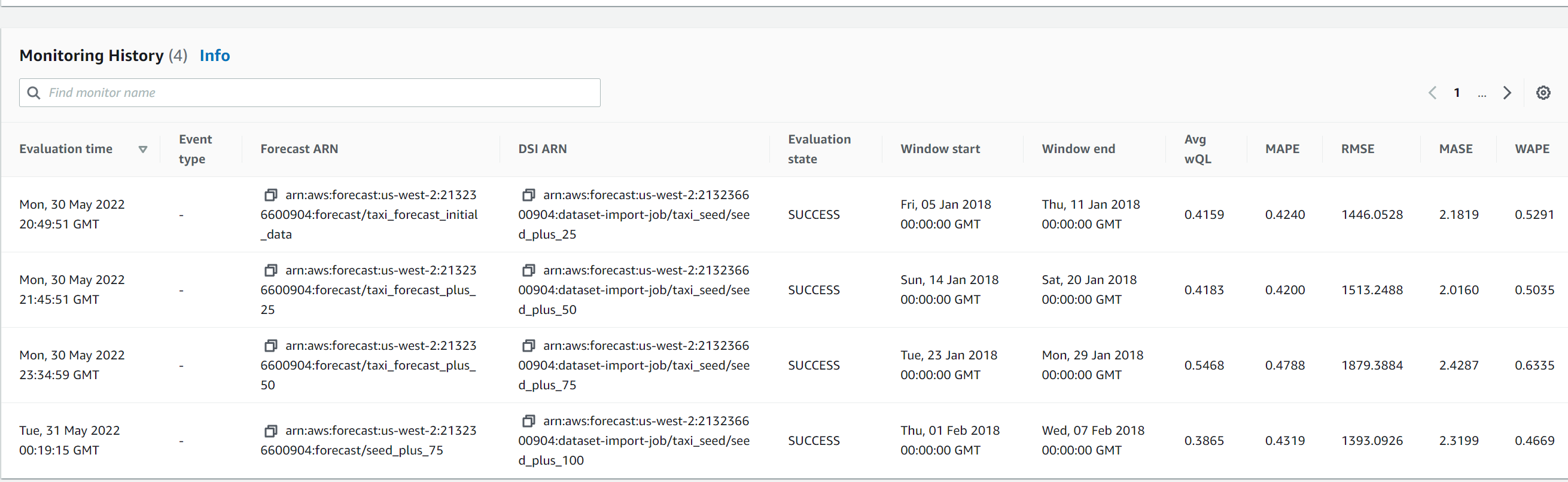
Task: Open table preferences gear icon
Action: click(x=1543, y=93)
